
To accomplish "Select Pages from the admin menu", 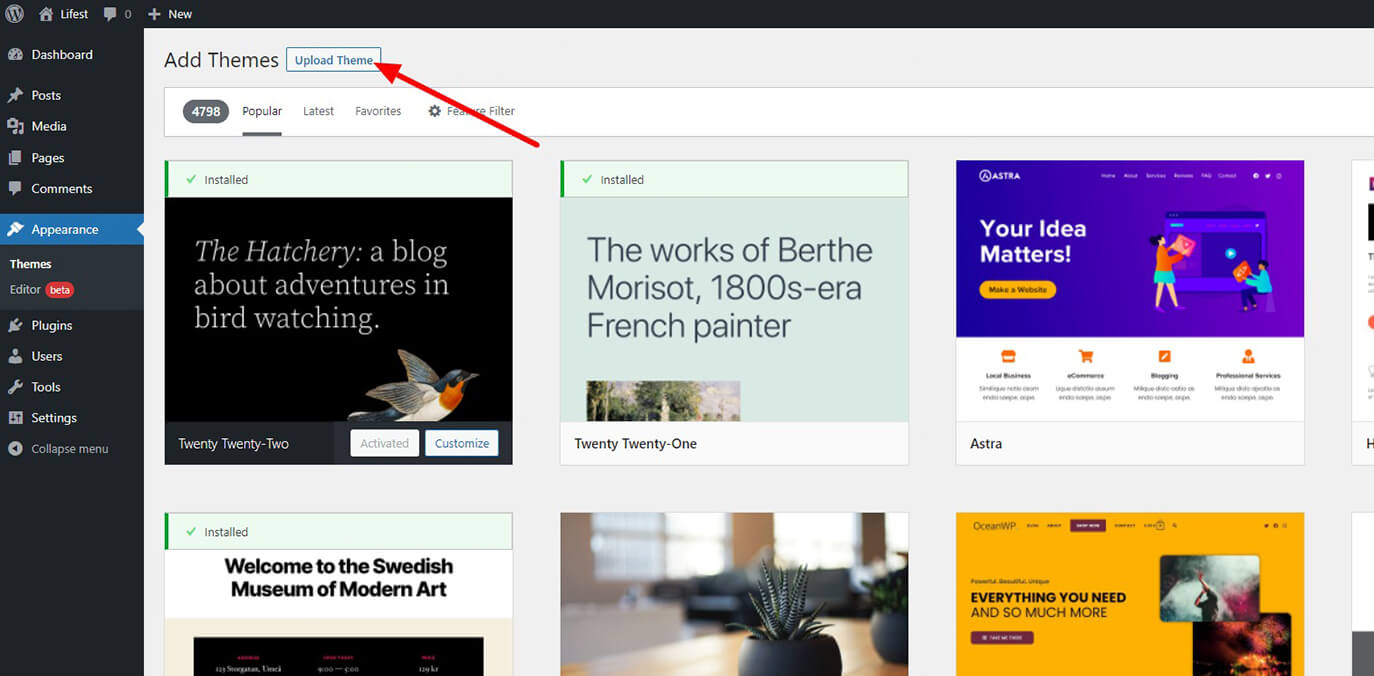I will (72, 158).
